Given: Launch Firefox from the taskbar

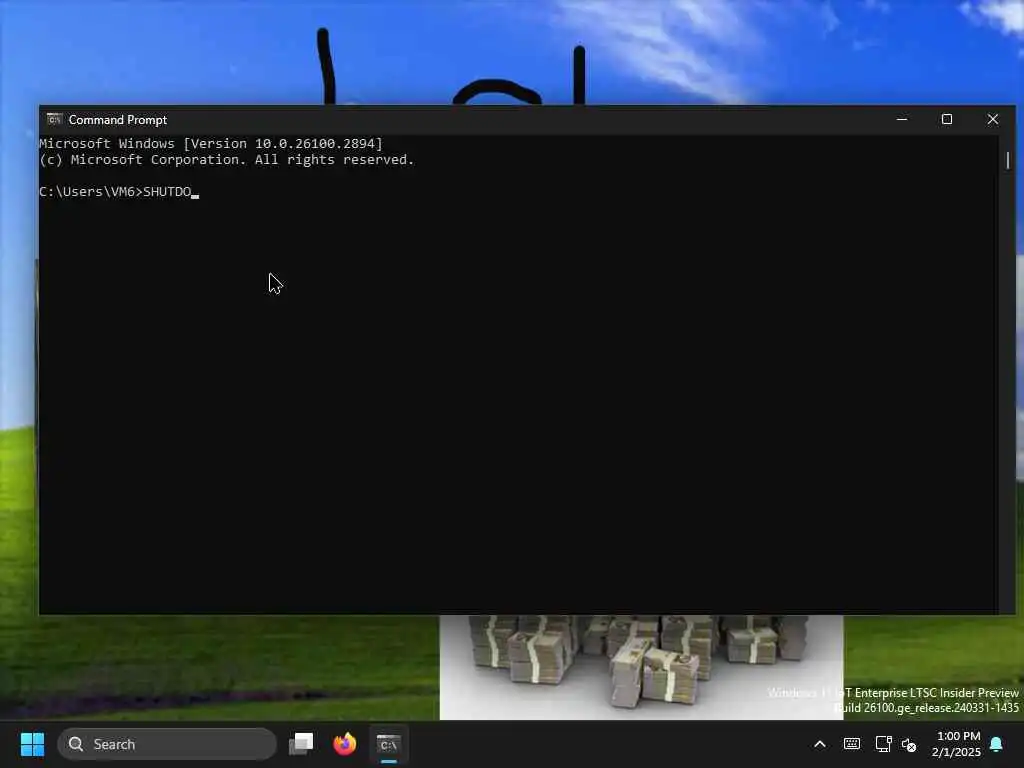Looking at the screenshot, I should coord(345,744).
